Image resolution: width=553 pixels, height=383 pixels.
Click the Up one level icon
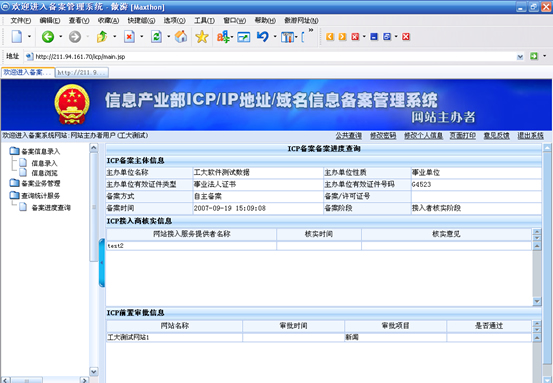coord(102,37)
